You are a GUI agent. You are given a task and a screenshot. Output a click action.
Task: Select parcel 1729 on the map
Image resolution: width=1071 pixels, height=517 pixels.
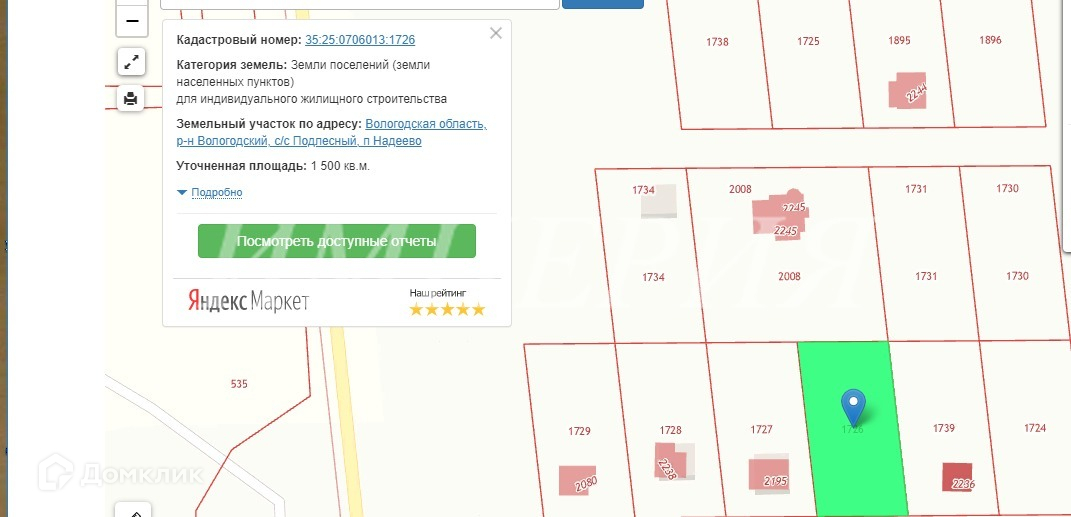coord(579,431)
